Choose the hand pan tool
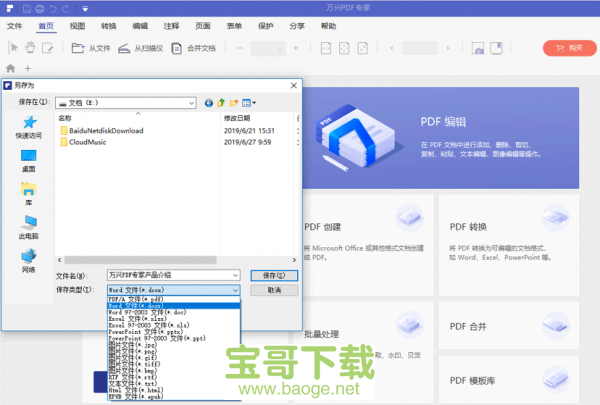600x405 pixels. (30, 47)
